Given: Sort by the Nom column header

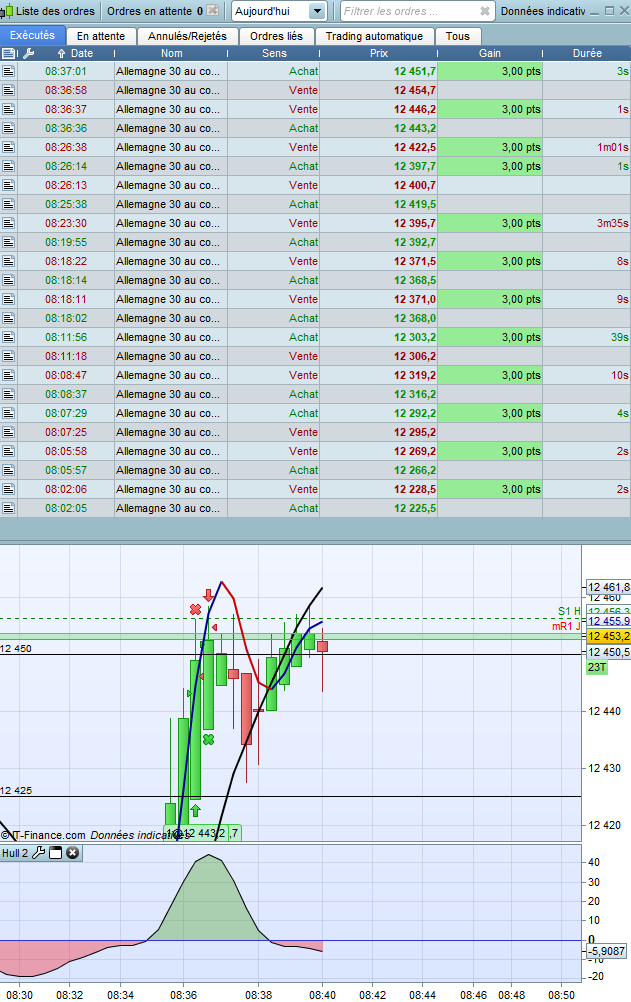Looking at the screenshot, I should pos(171,54).
